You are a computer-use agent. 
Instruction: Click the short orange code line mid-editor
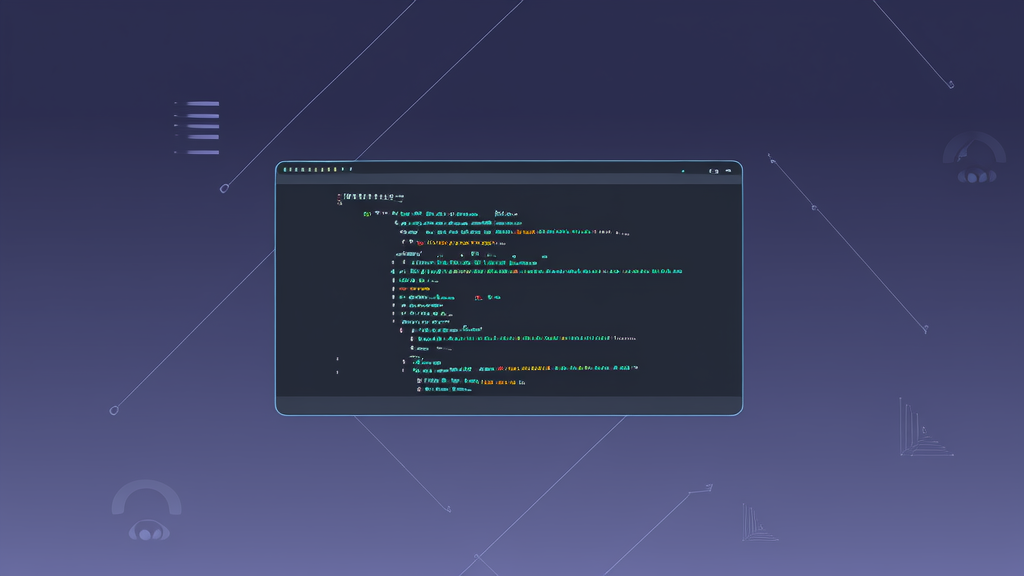click(415, 289)
